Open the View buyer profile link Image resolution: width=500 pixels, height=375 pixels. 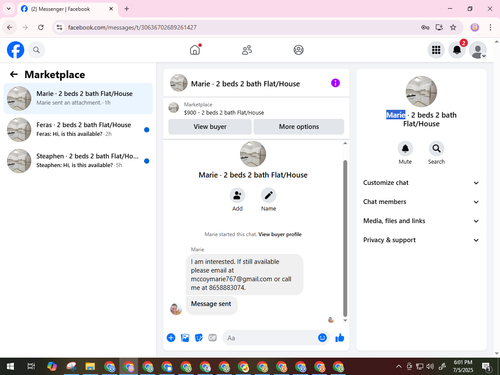(280, 234)
